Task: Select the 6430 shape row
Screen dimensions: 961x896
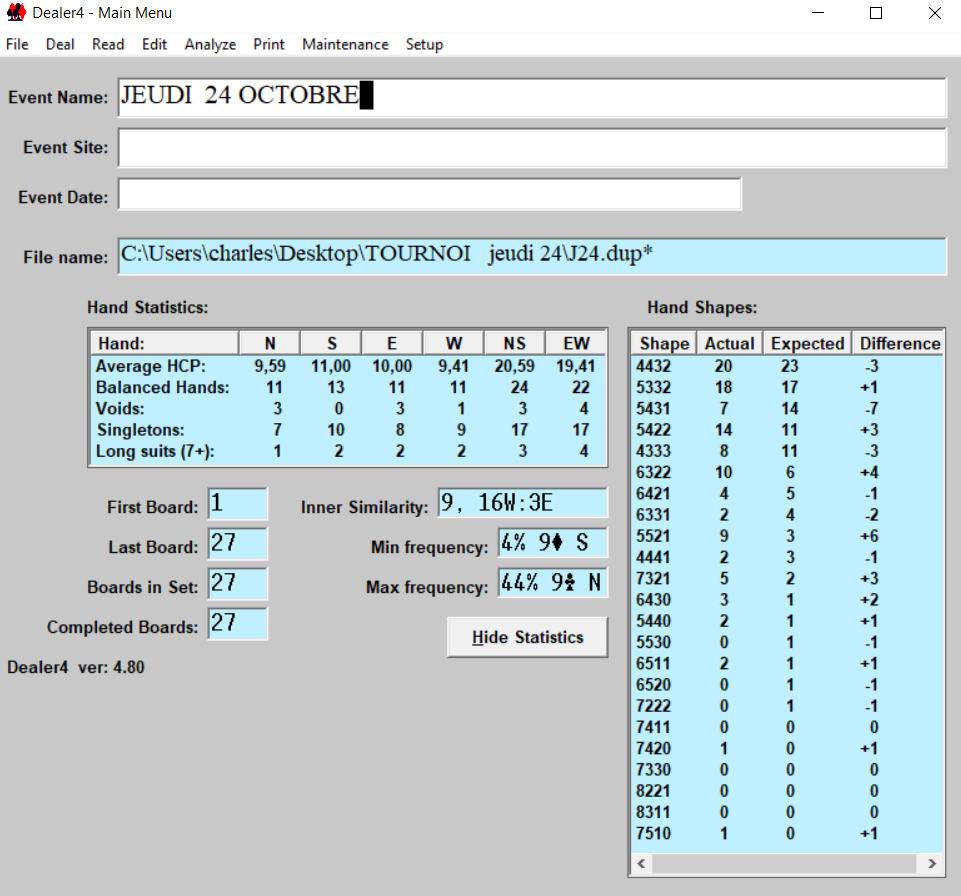Action: [x=787, y=599]
